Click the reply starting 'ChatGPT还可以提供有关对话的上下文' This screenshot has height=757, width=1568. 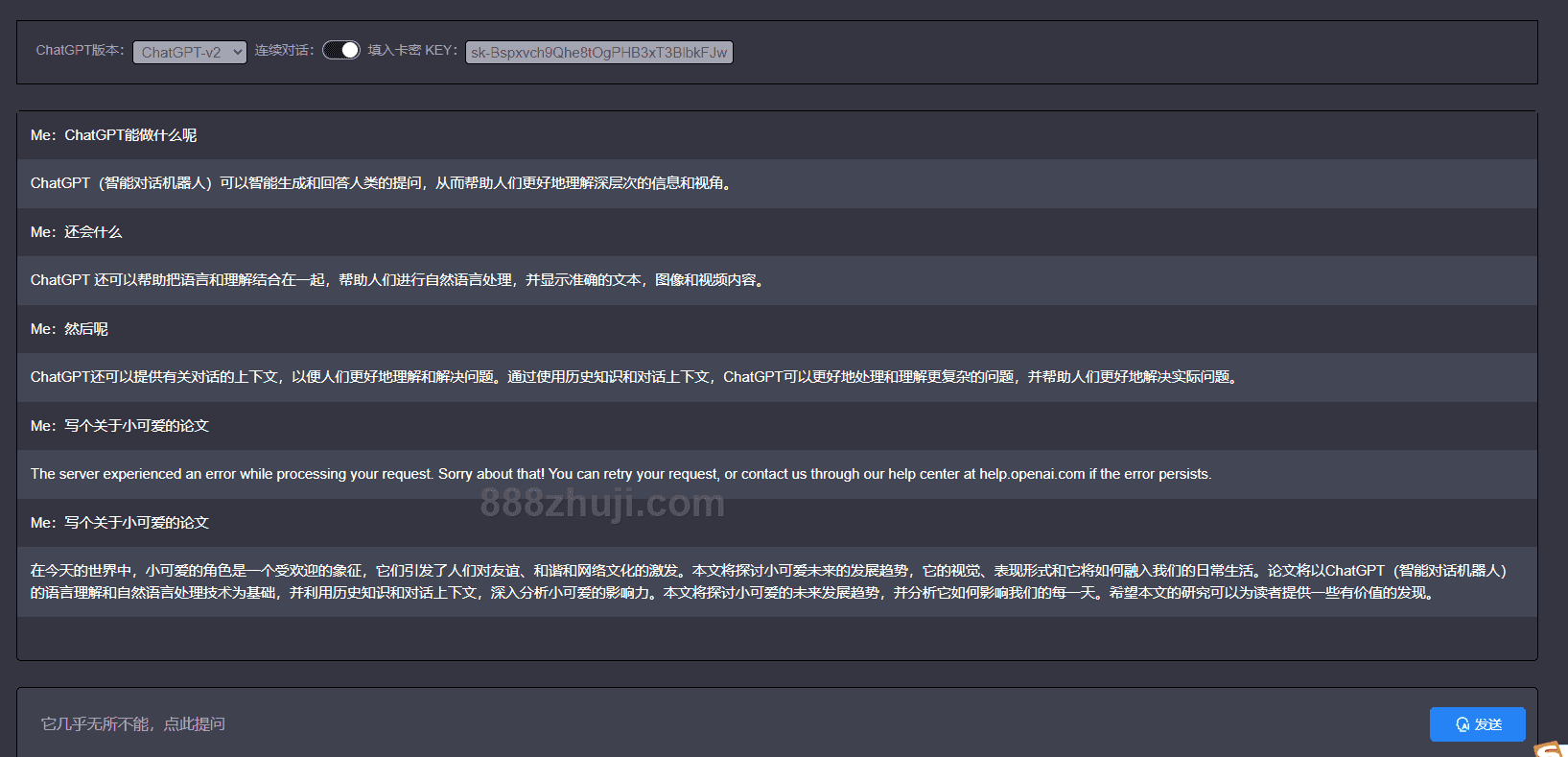(777, 377)
